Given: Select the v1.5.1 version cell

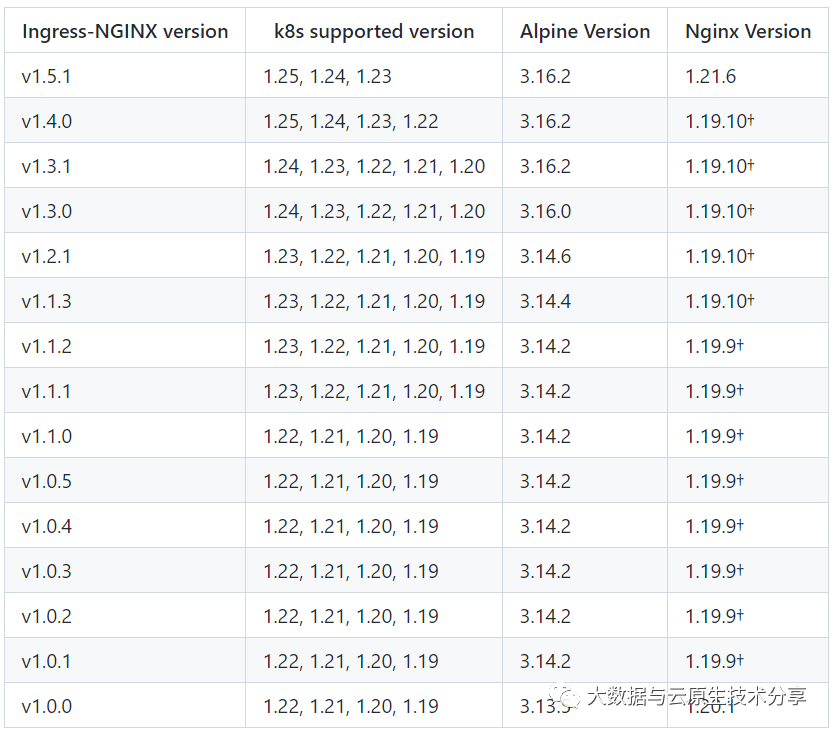Looking at the screenshot, I should [x=125, y=75].
